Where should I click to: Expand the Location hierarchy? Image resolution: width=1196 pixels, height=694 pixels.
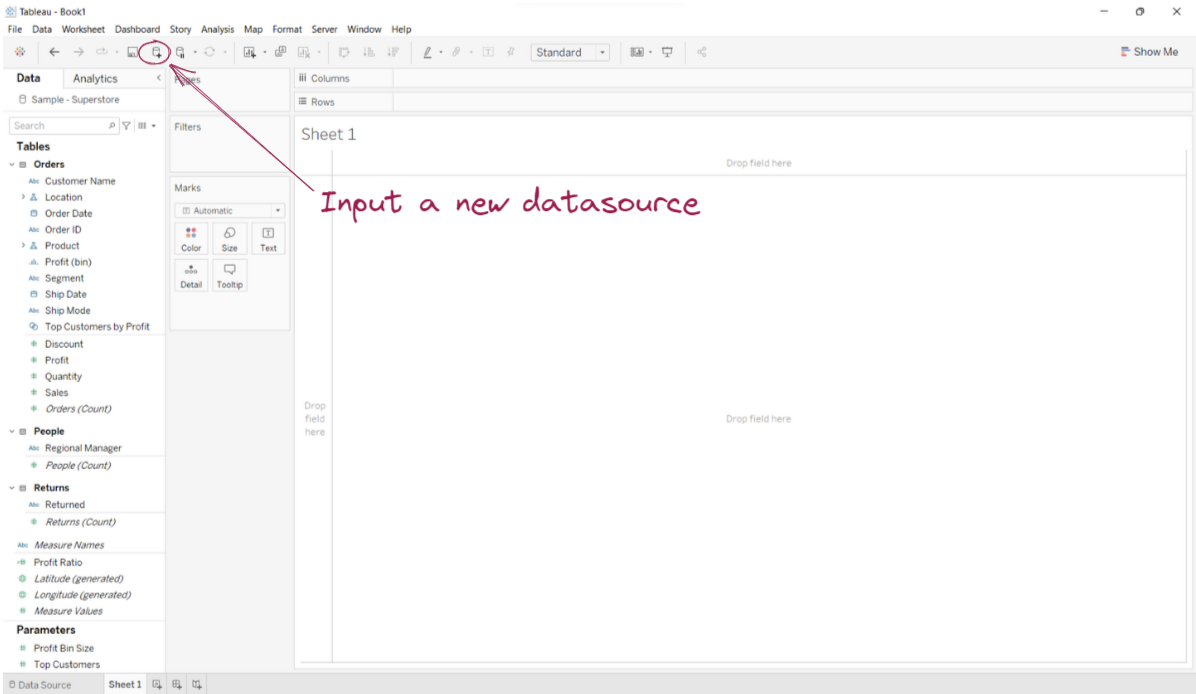(x=23, y=197)
